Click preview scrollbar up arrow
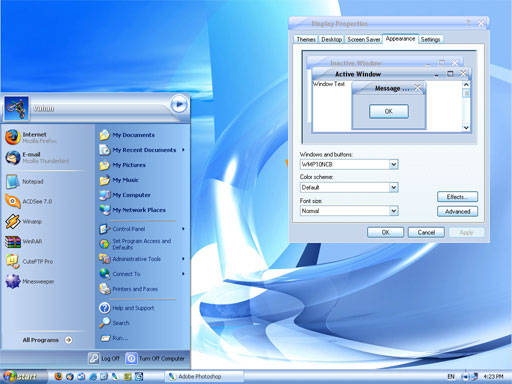This screenshot has height=384, width=512. point(466,85)
